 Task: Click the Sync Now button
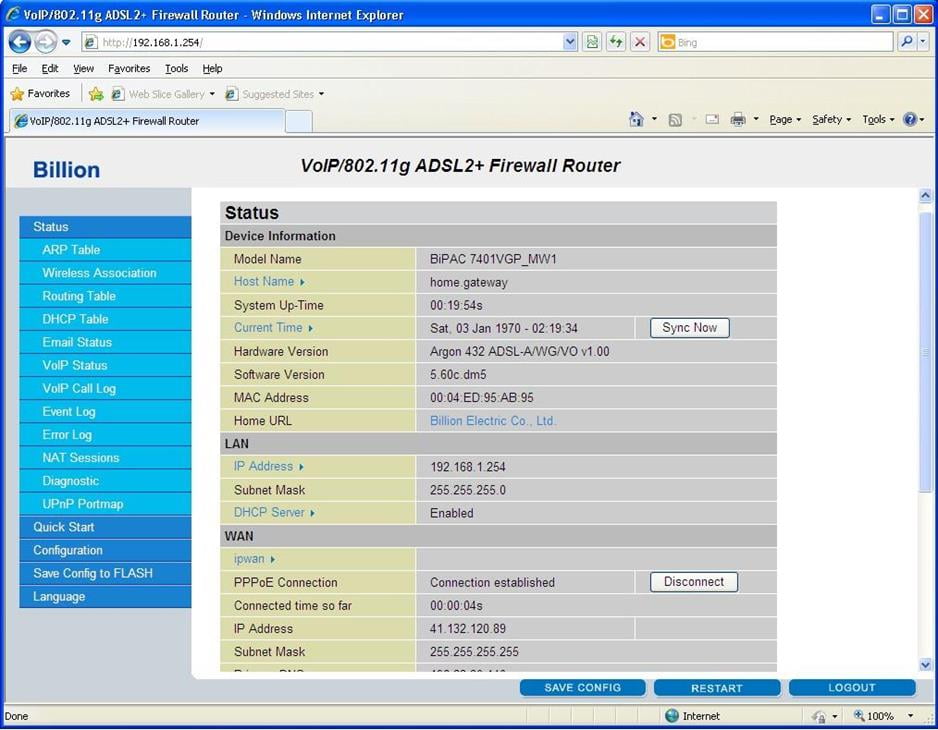pos(689,328)
